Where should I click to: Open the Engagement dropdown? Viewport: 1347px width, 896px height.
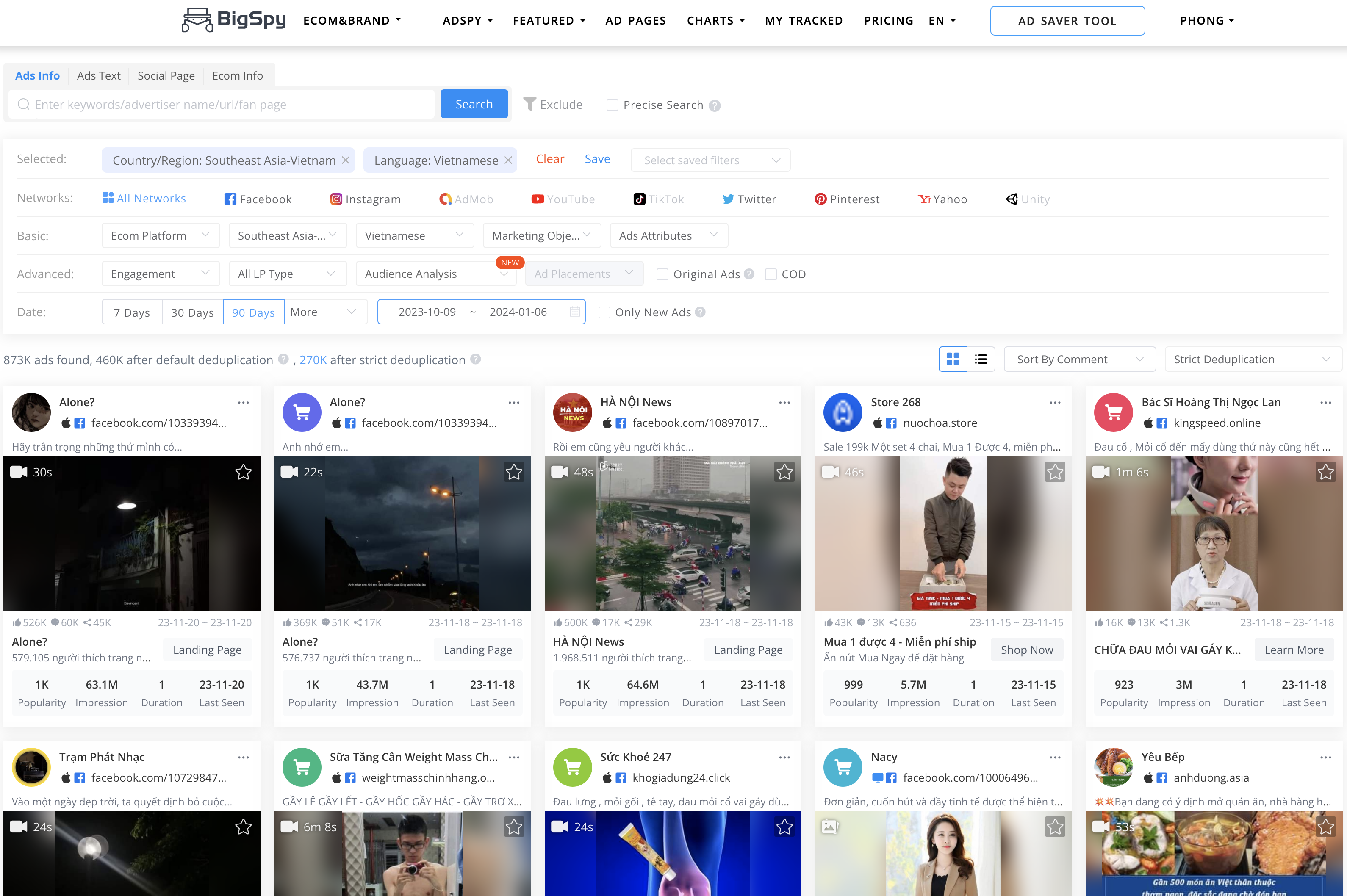(161, 274)
